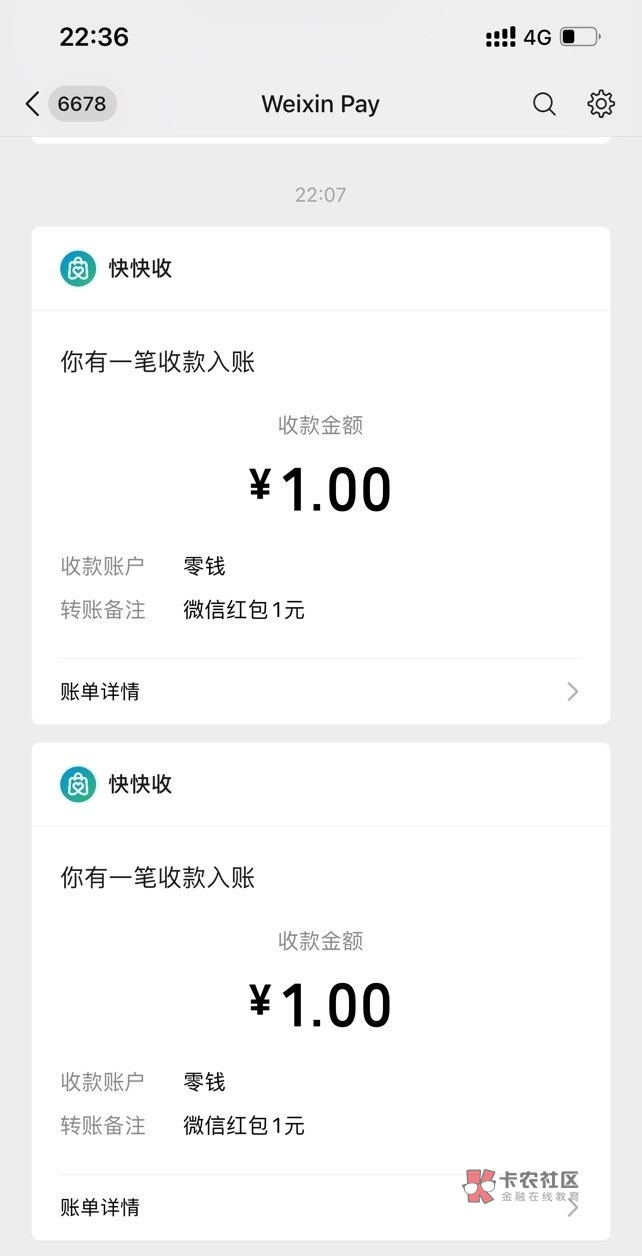This screenshot has height=1256, width=642.
Task: Tap the first card's 你有一笔收款入账 heading
Action: pos(158,362)
